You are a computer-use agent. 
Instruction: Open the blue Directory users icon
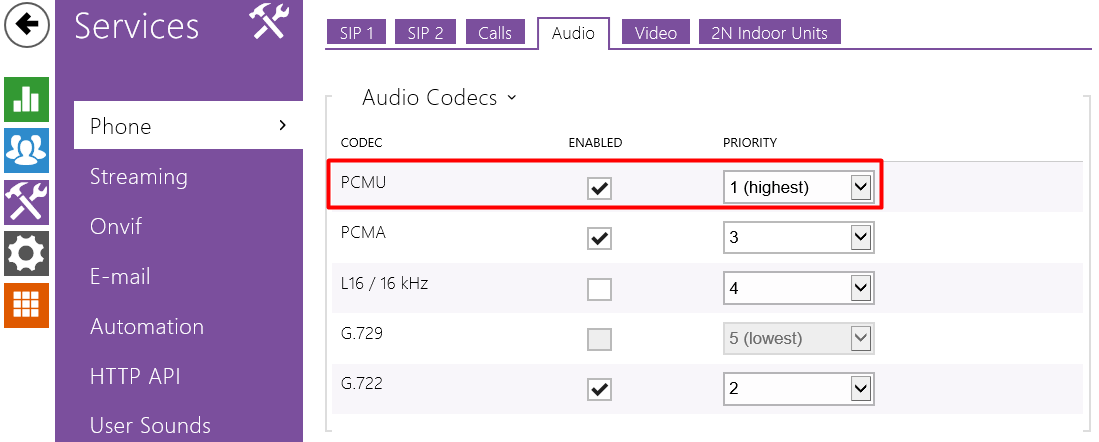coord(27,150)
